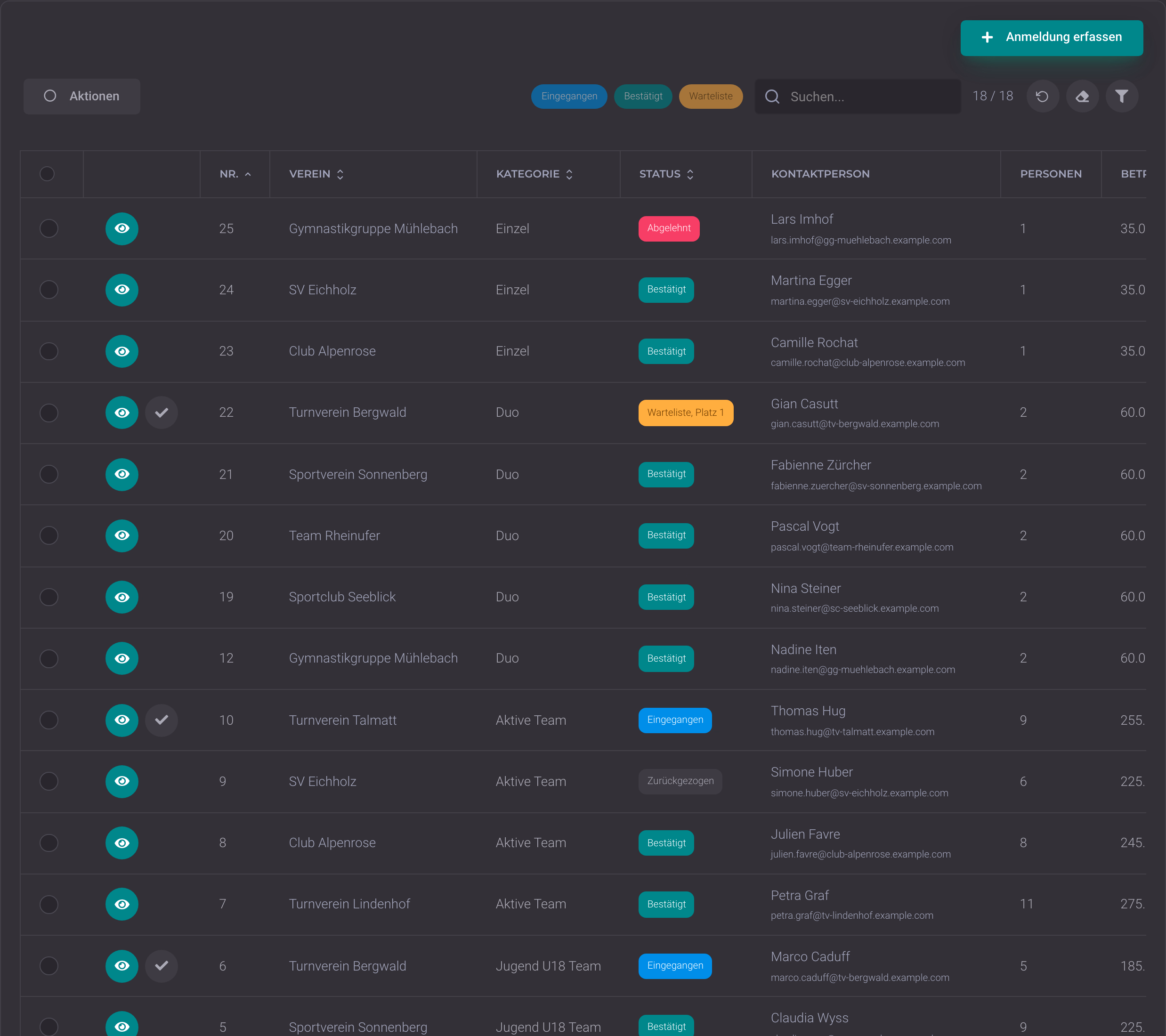
Task: View Sportclub Seeblick registration via eye icon
Action: point(122,597)
